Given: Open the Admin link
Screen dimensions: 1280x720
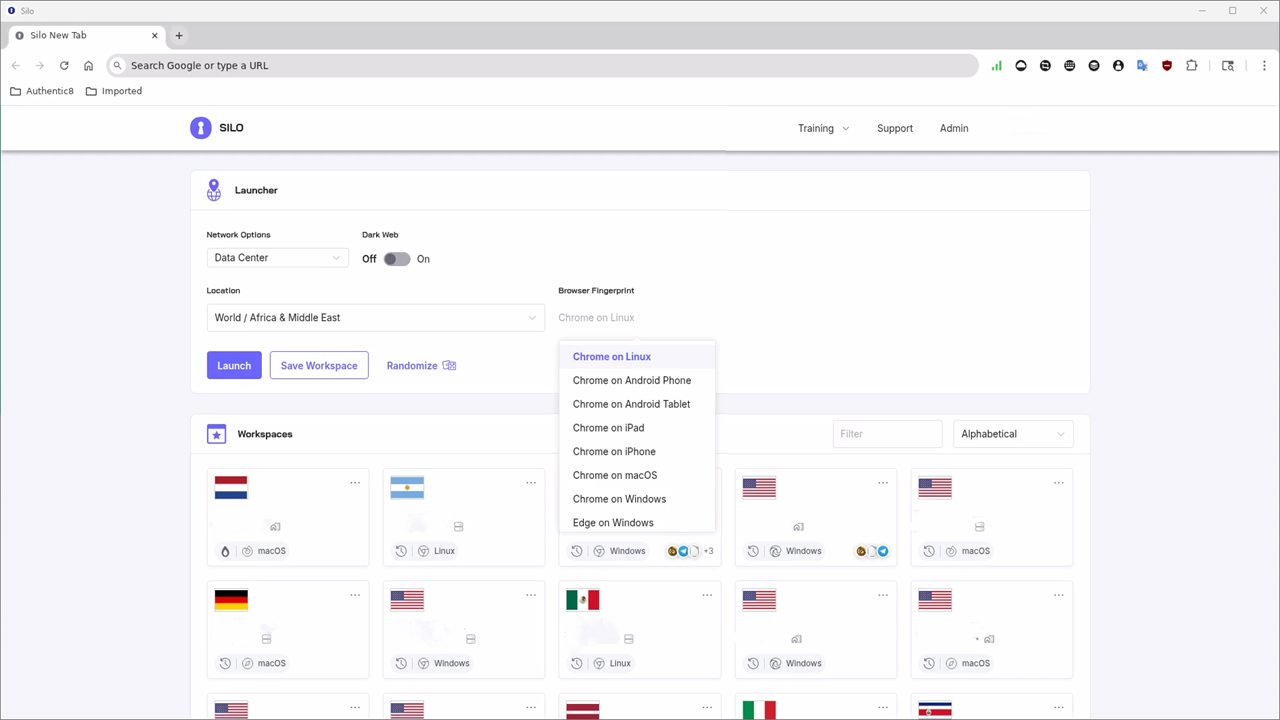Looking at the screenshot, I should [954, 128].
